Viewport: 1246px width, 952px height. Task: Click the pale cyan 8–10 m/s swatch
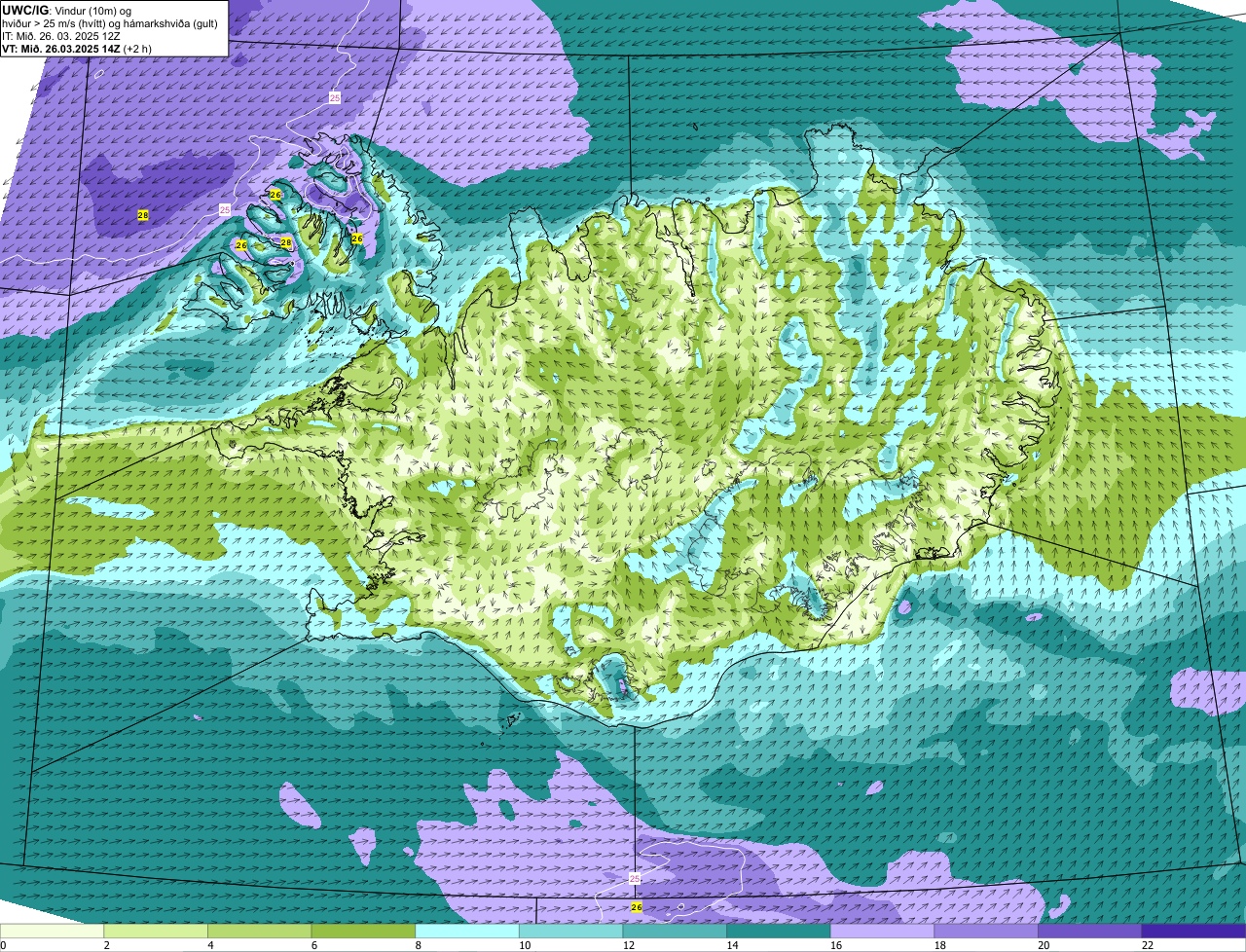click(x=467, y=931)
